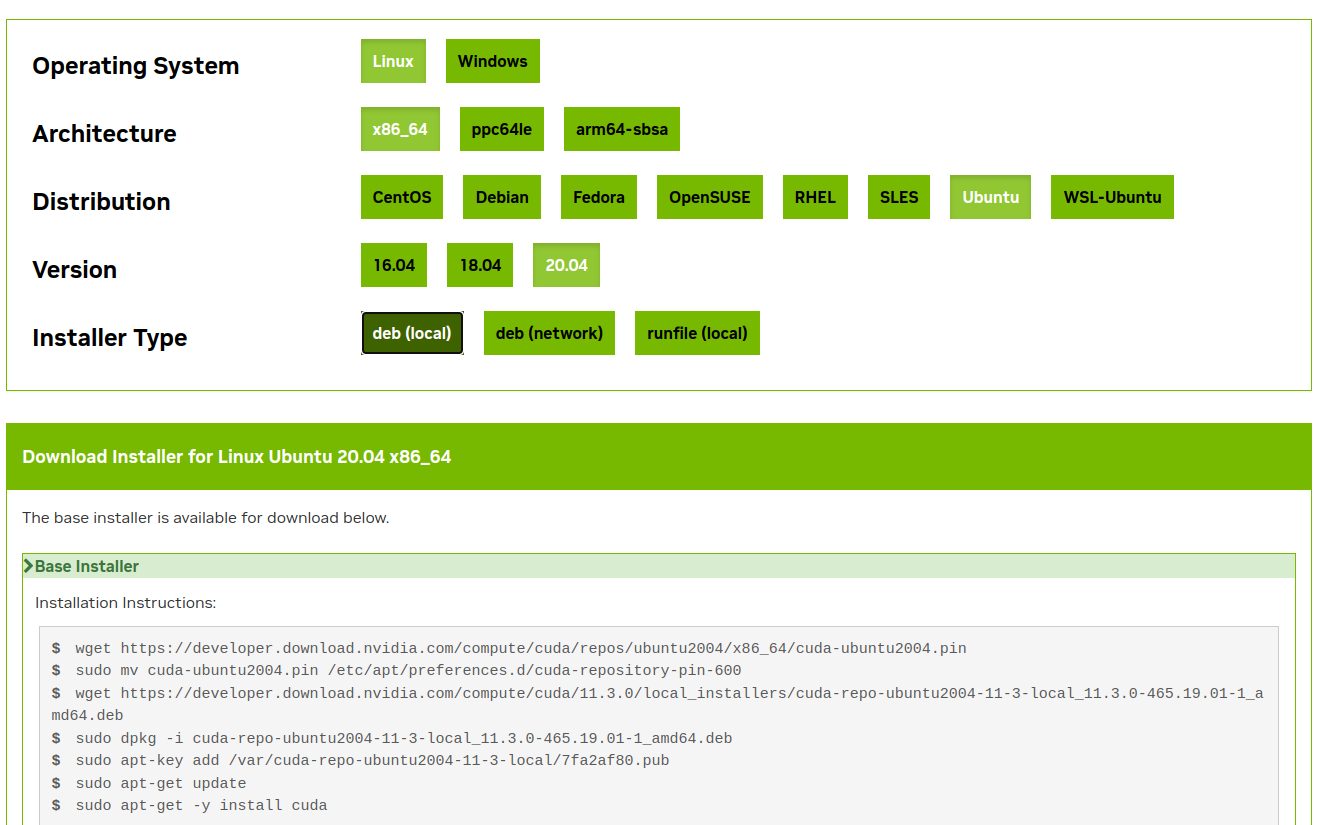Select the SLES distribution

click(897, 197)
